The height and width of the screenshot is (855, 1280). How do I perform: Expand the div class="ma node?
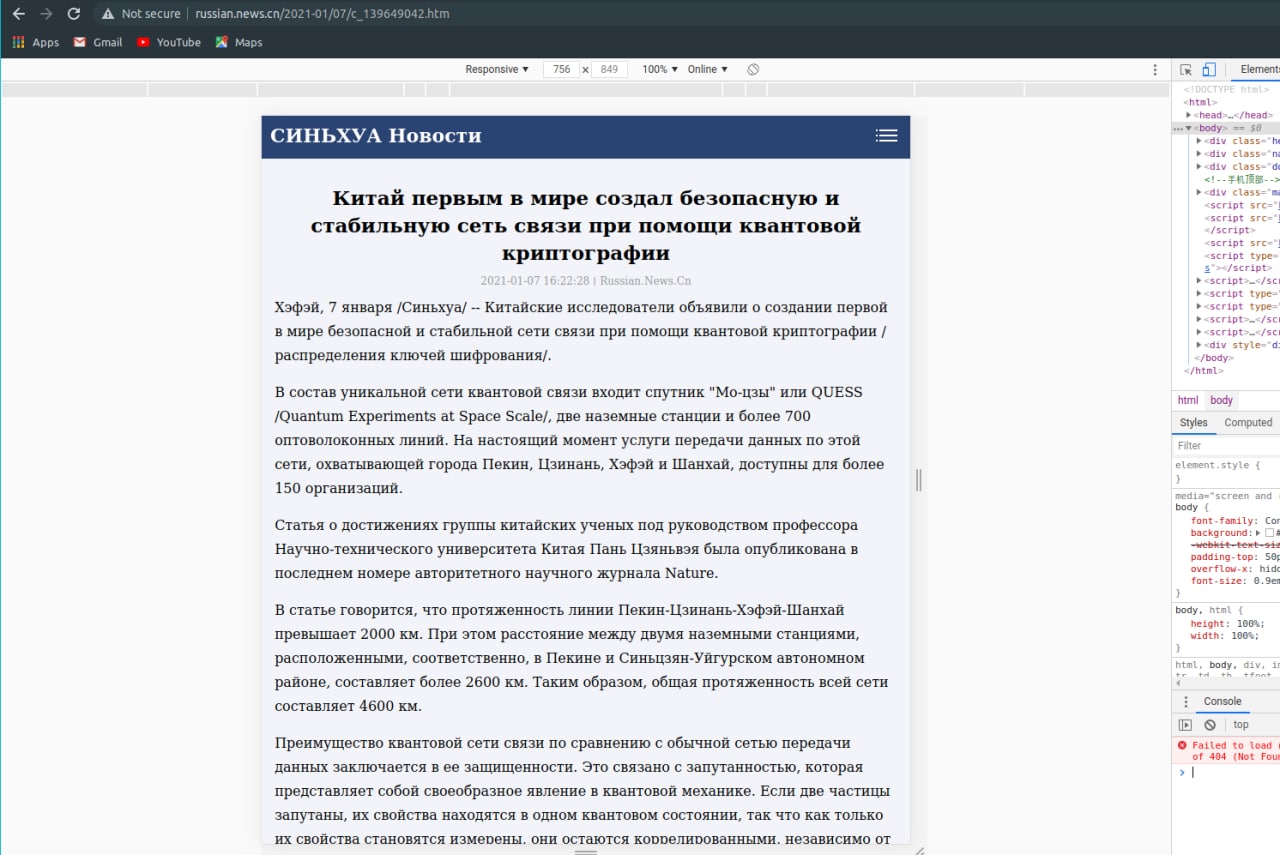coord(1199,192)
